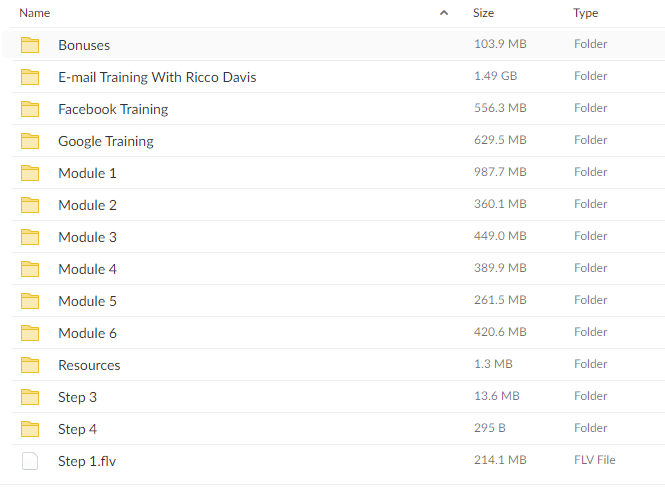This screenshot has height=489, width=665.
Task: Click the Module 1 folder icon
Action: 30,173
